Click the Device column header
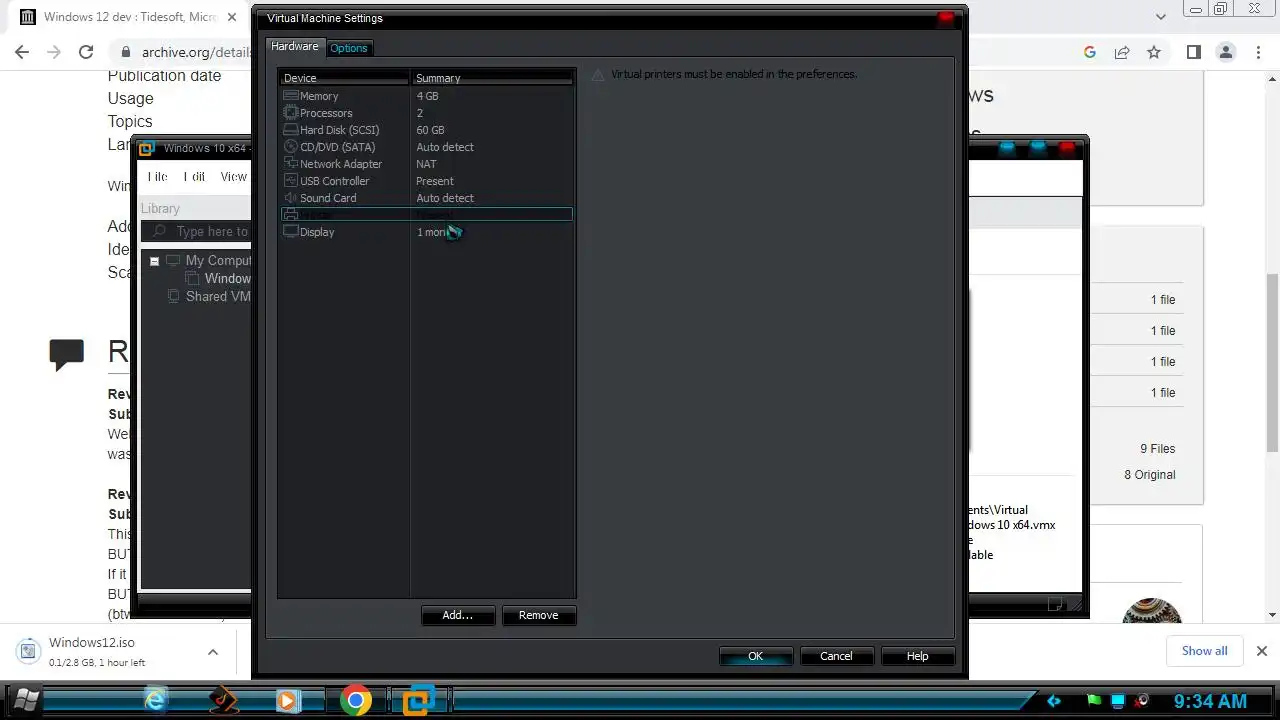This screenshot has width=1280, height=720. (x=345, y=78)
